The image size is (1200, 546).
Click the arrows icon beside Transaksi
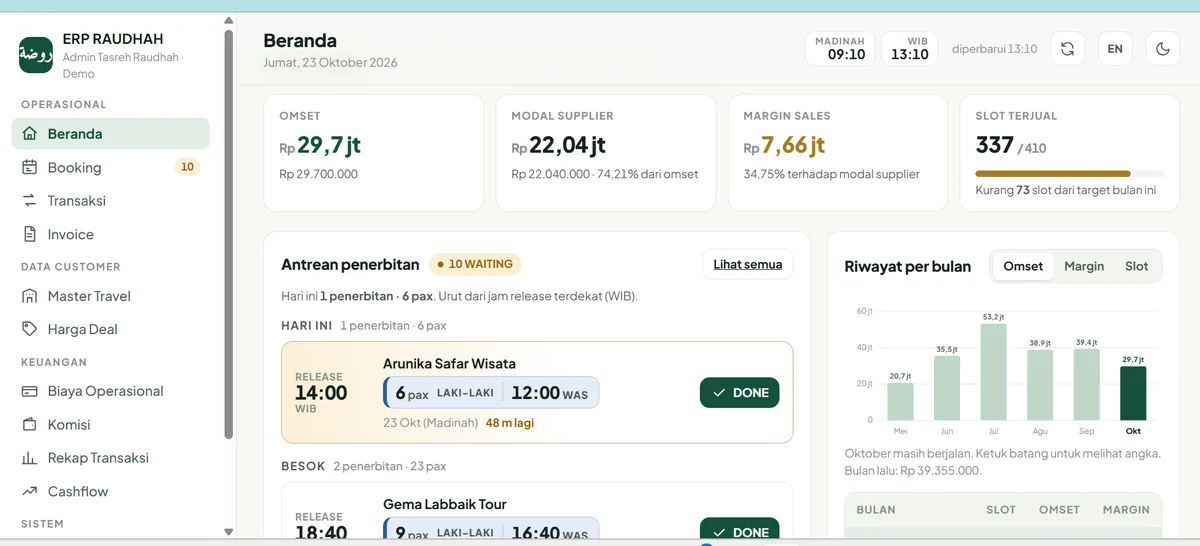pyautogui.click(x=29, y=201)
